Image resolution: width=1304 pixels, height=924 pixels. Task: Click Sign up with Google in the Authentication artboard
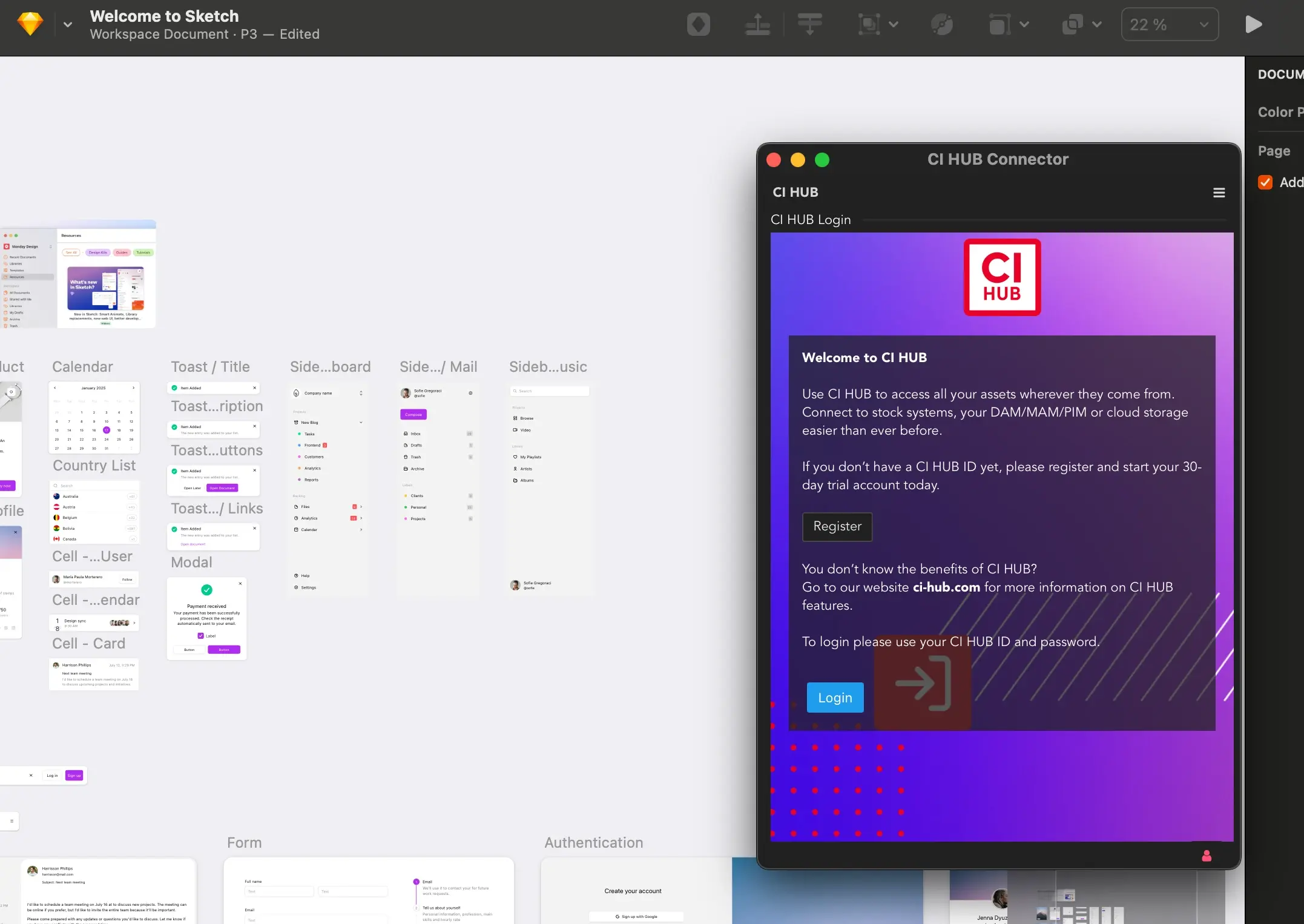click(636, 917)
